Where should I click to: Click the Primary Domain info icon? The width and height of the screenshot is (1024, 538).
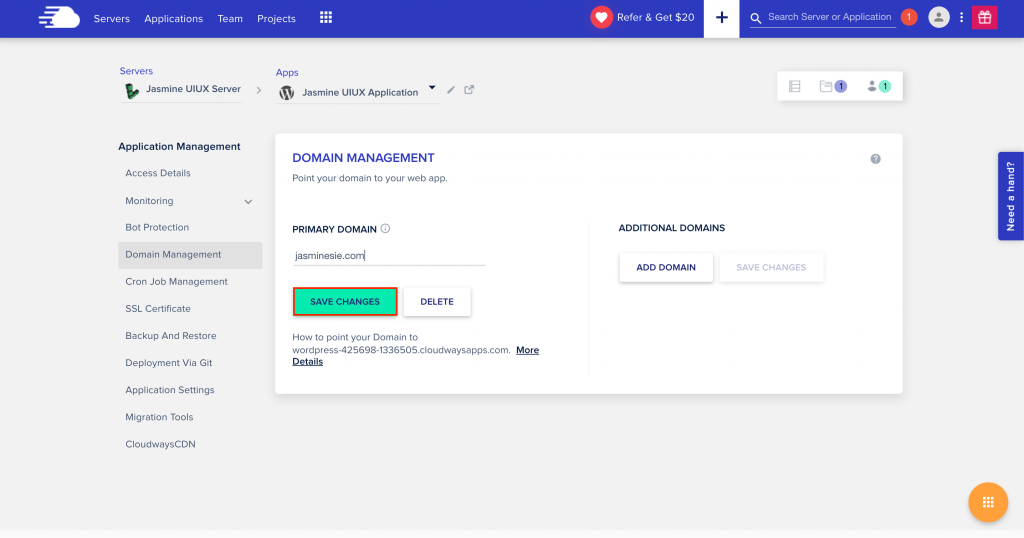coord(385,229)
